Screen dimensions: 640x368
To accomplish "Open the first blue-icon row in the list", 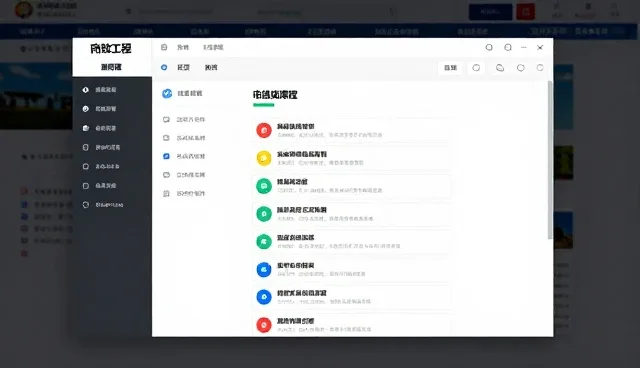I will point(352,269).
